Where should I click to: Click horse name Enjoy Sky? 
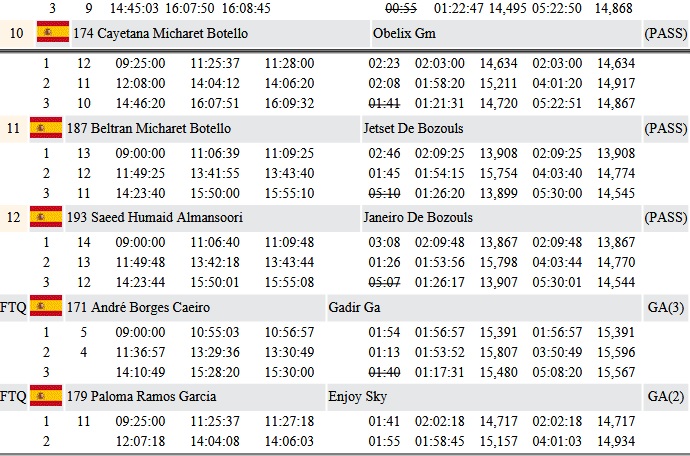click(x=357, y=397)
